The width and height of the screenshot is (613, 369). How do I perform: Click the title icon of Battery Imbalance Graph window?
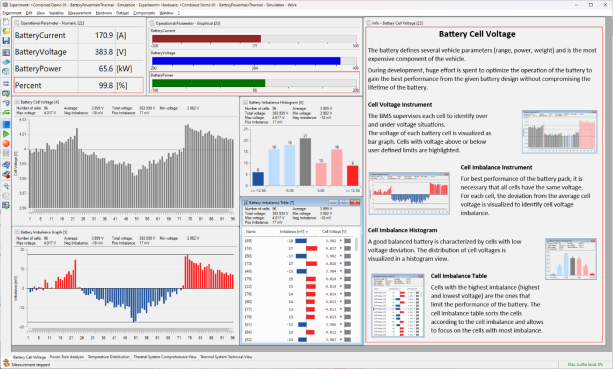coord(17,232)
